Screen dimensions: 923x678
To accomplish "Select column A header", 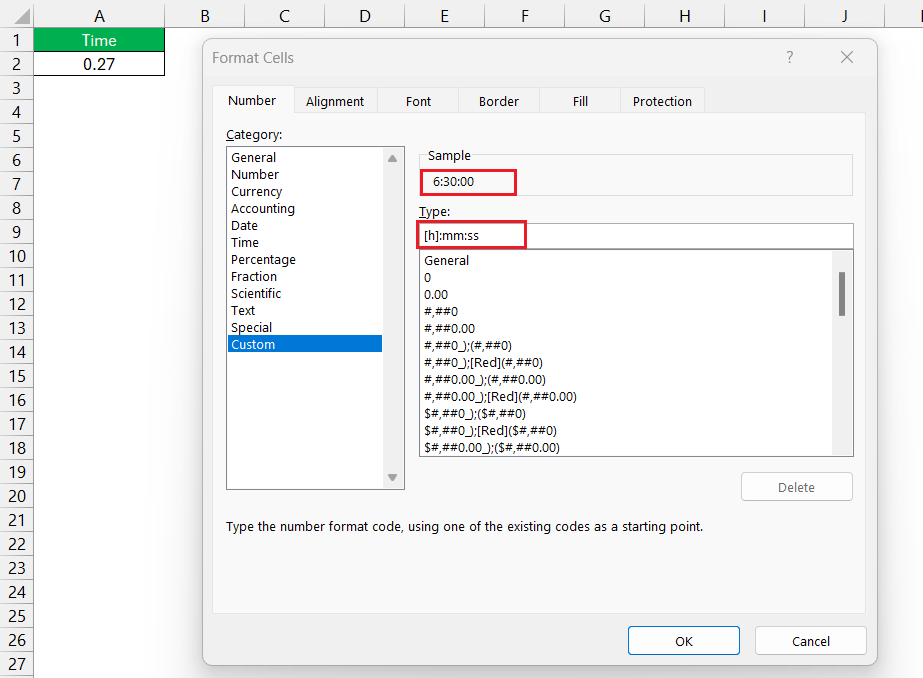I will click(99, 16).
